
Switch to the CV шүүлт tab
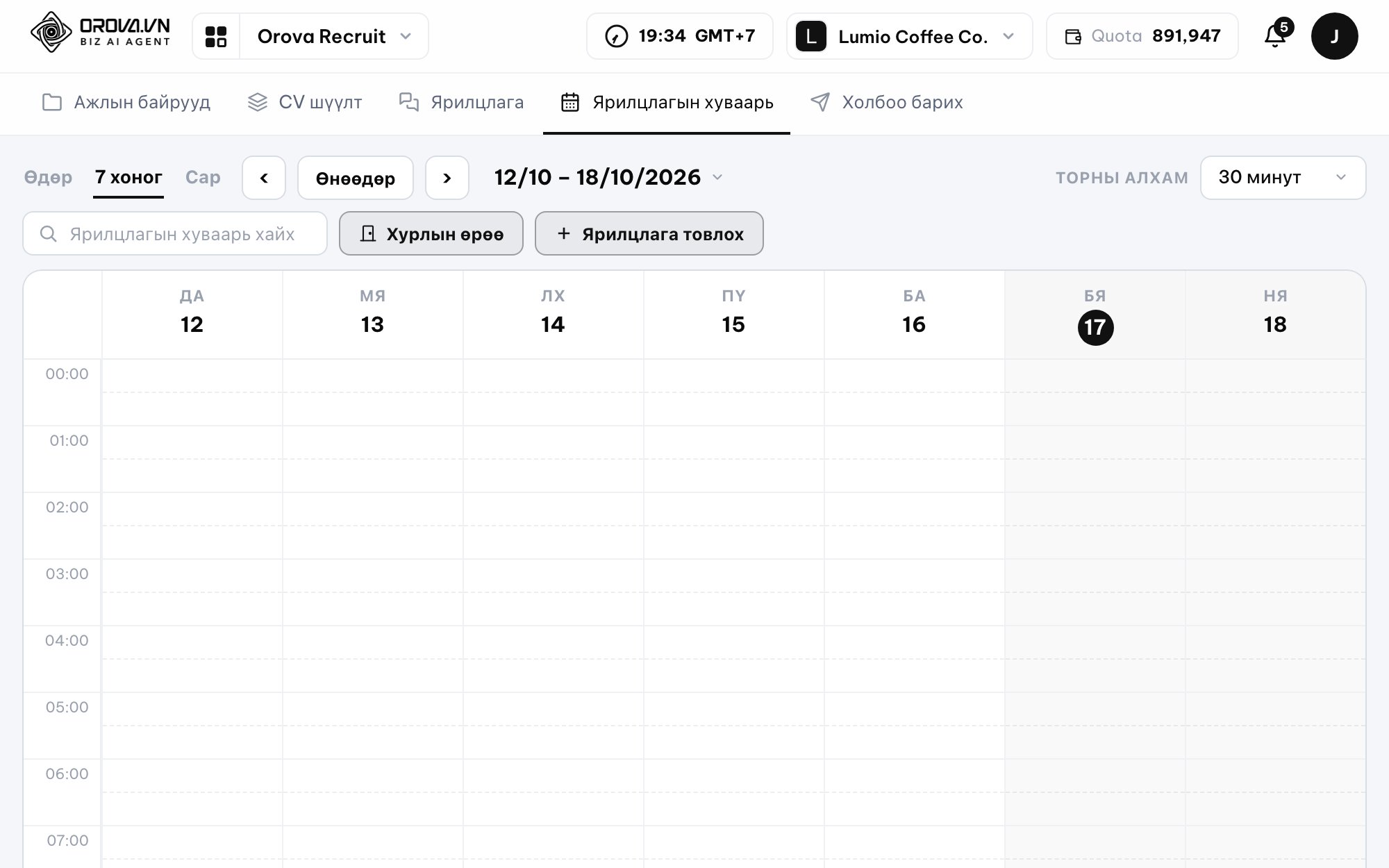click(x=305, y=103)
